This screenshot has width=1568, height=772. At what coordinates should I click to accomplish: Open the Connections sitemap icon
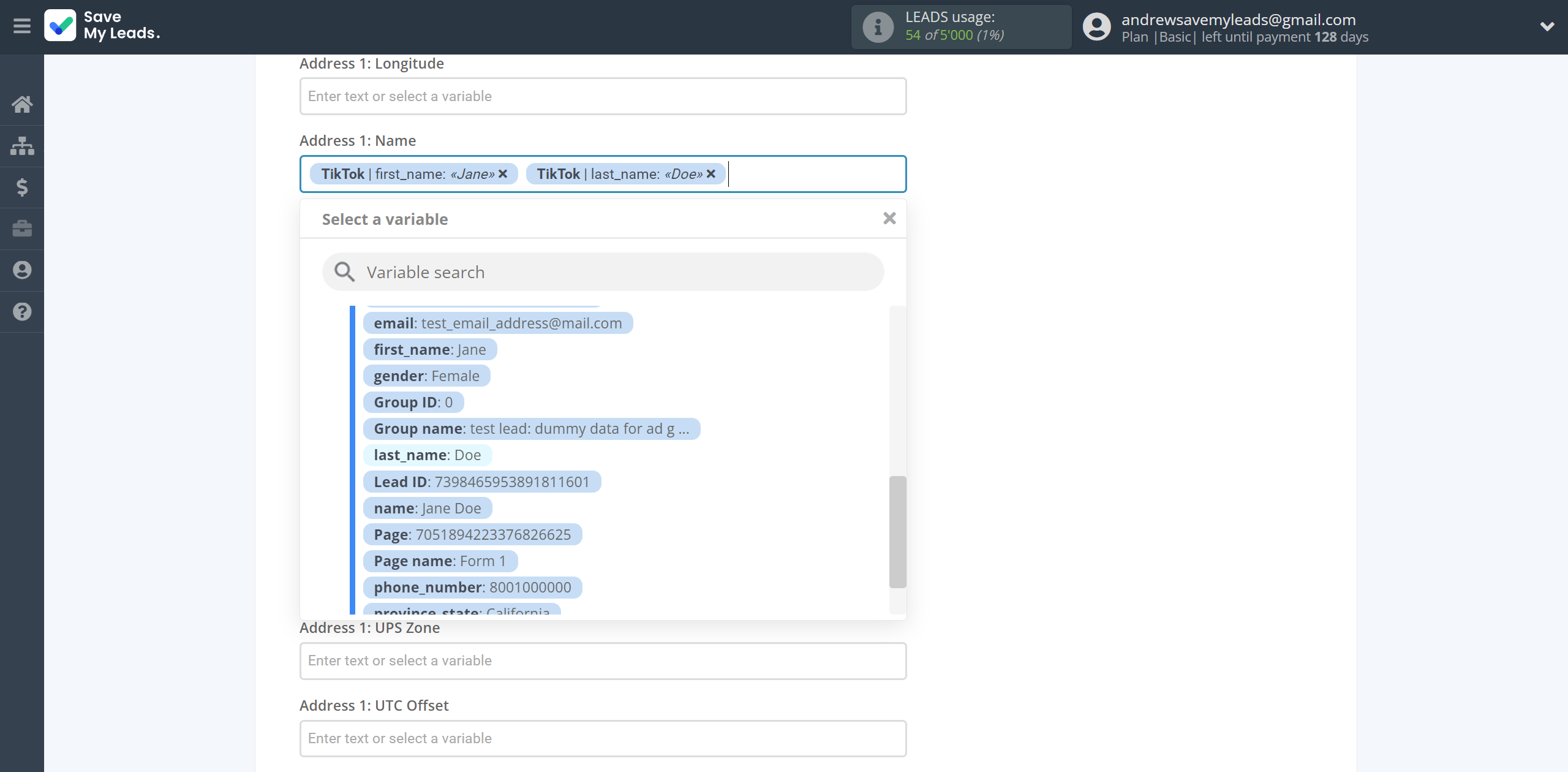(22, 146)
